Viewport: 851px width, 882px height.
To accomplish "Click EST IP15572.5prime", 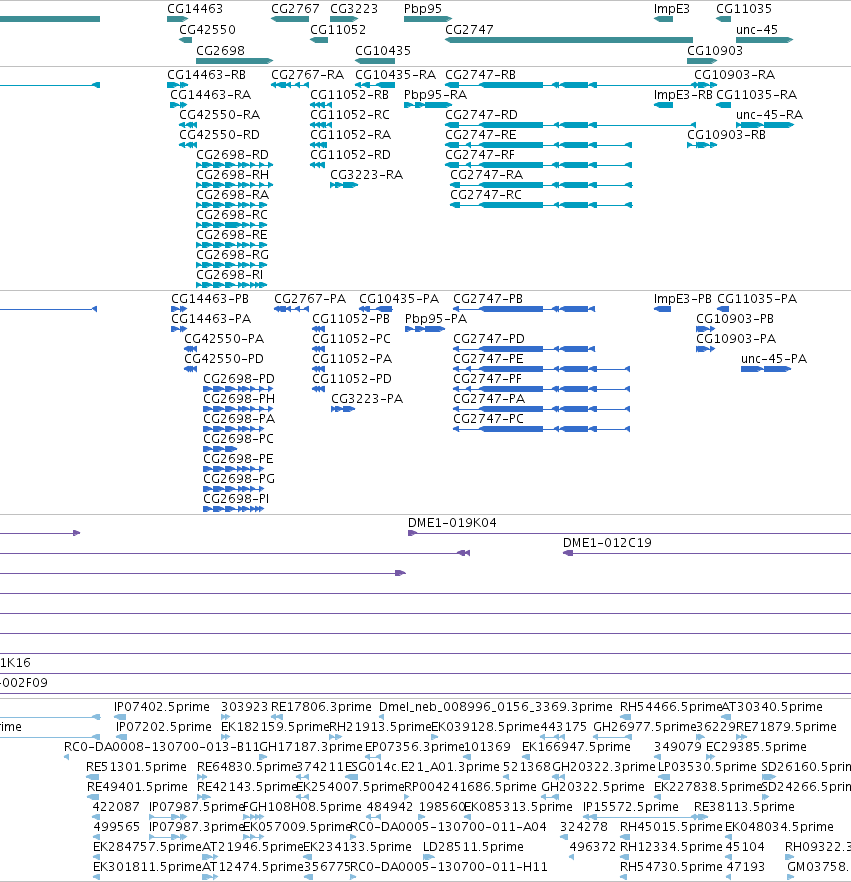I will (x=631, y=807).
